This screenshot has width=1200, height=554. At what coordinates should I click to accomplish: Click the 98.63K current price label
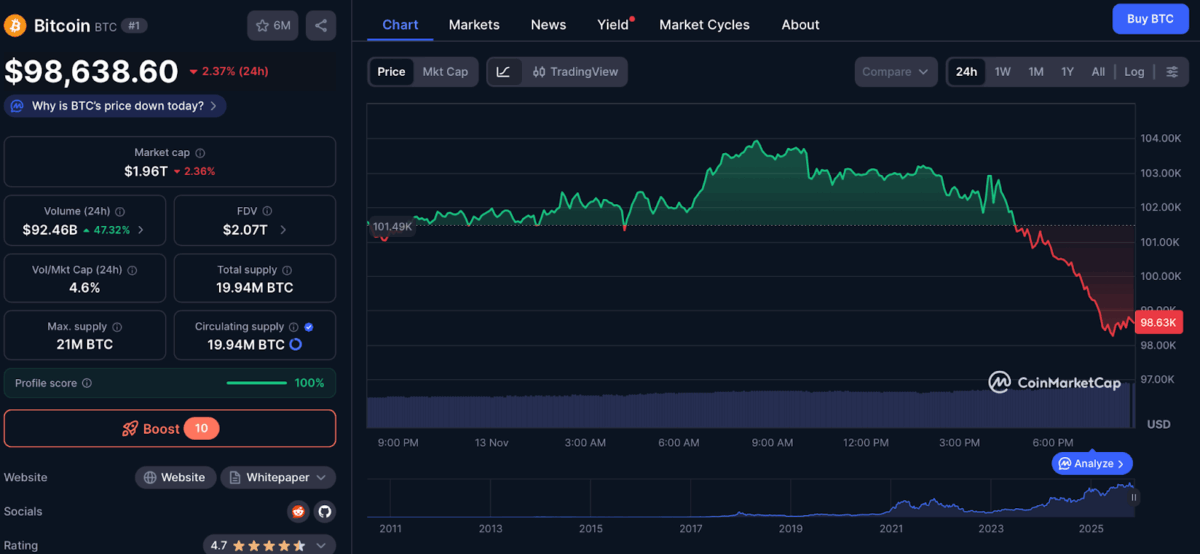[1160, 322]
